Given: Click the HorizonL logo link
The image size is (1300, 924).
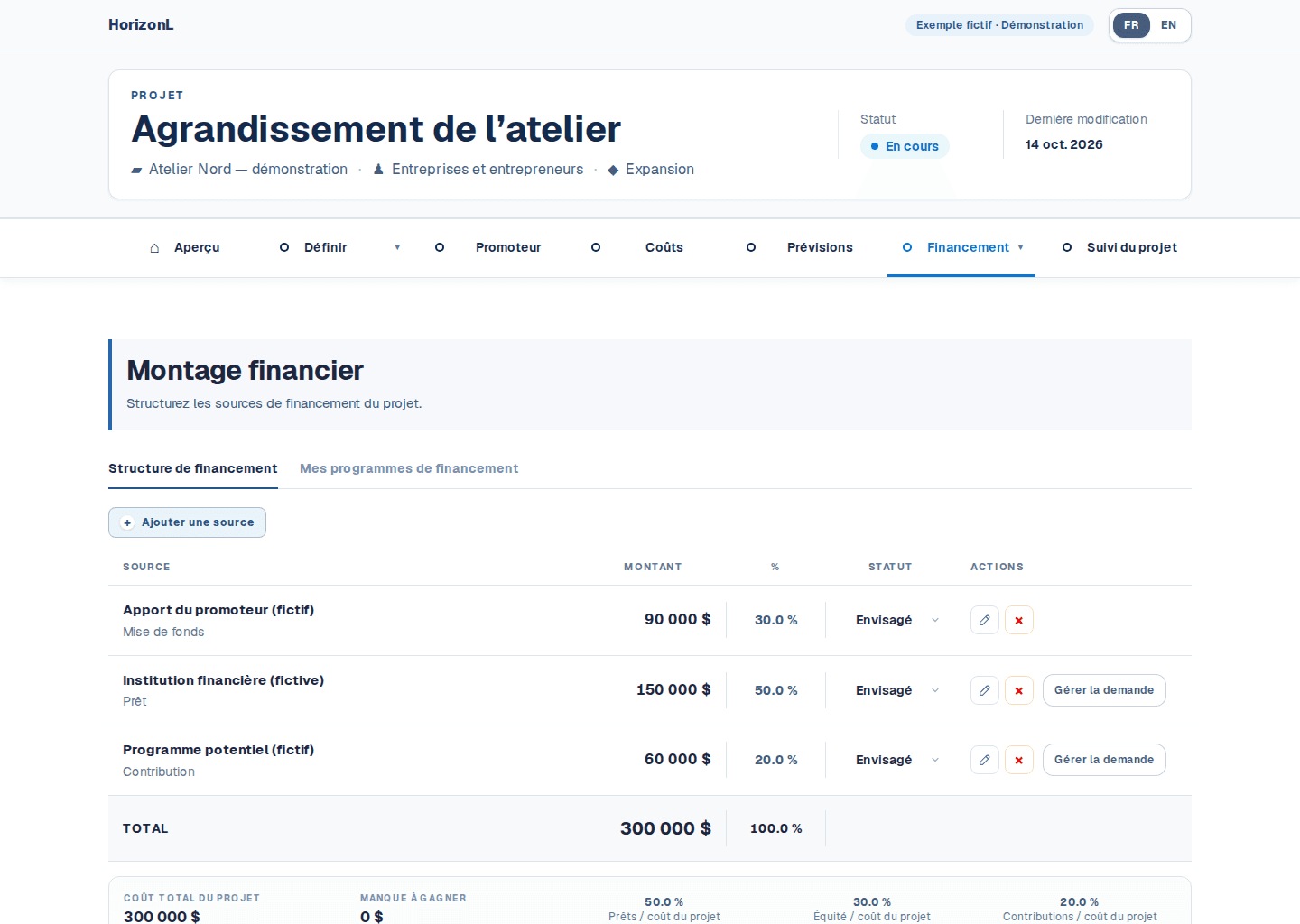Looking at the screenshot, I should point(141,25).
